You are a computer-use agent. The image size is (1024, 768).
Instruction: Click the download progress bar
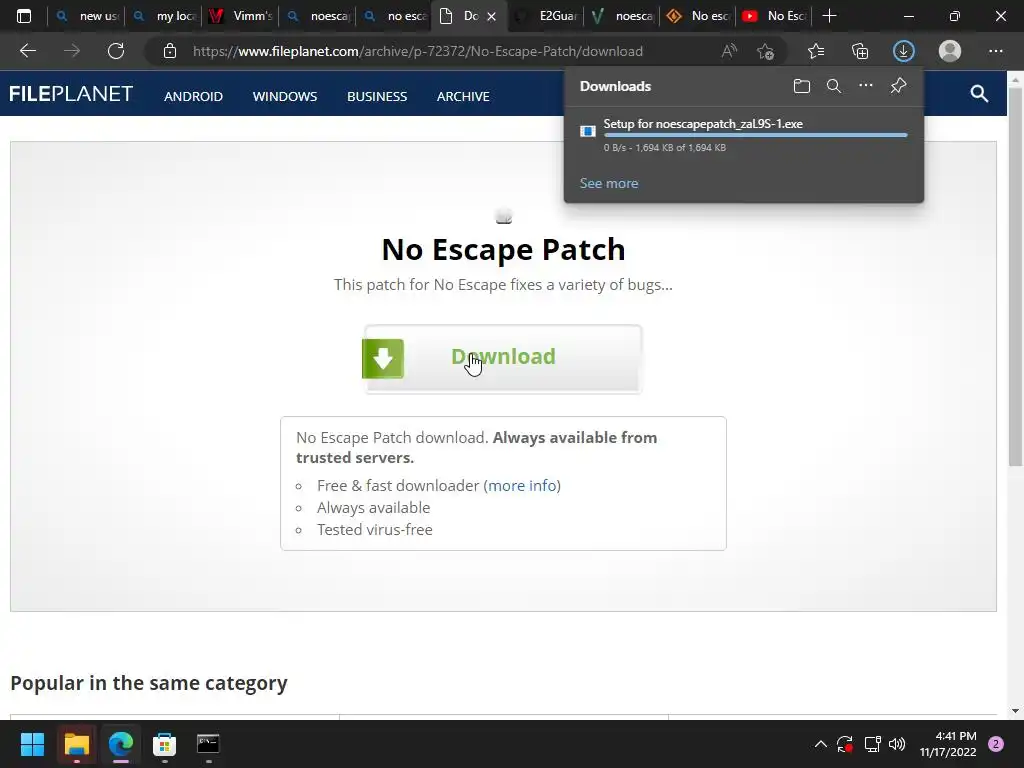pos(756,135)
